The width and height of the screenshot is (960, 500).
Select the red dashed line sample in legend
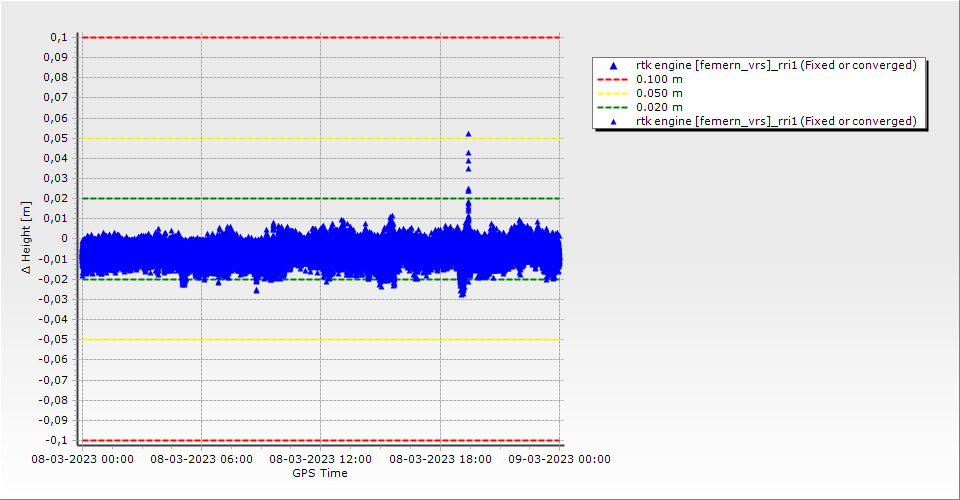point(613,79)
